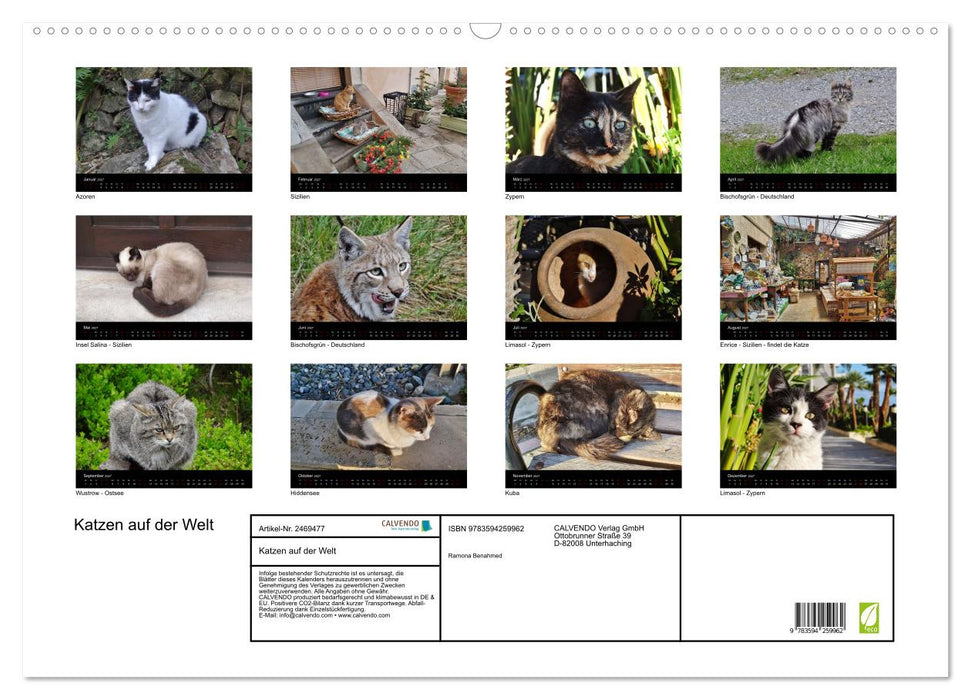
Task: Click 'D-82008 Unterhaching' address line
Action: coord(593,543)
